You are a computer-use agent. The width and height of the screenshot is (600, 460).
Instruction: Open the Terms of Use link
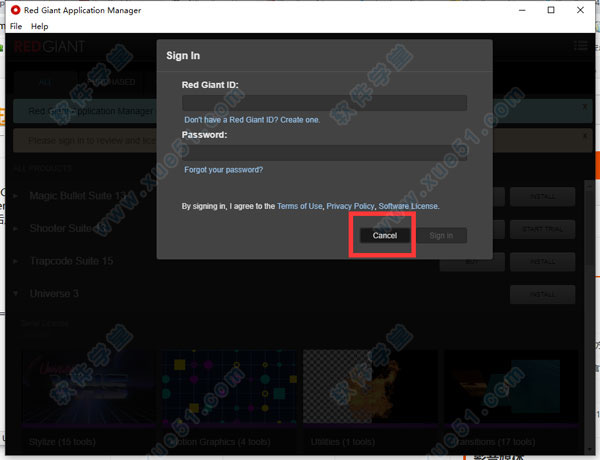pyautogui.click(x=300, y=206)
